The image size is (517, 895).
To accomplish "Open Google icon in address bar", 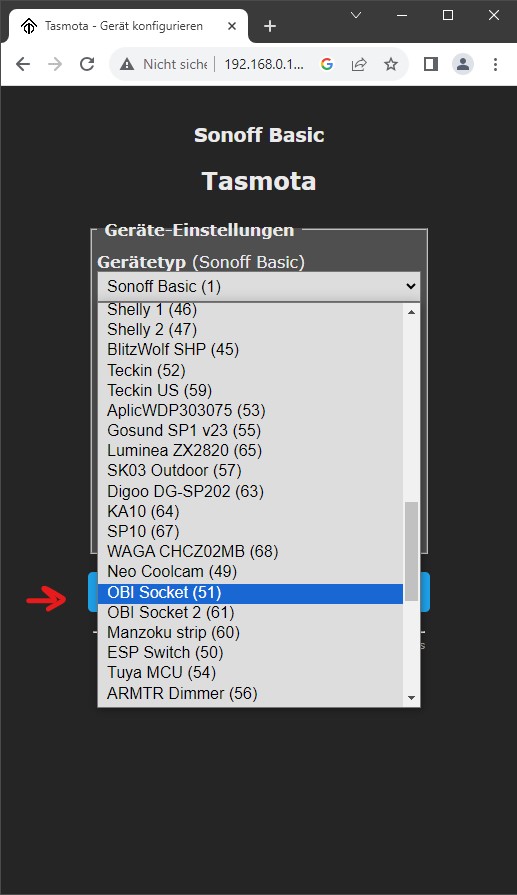I will (327, 64).
